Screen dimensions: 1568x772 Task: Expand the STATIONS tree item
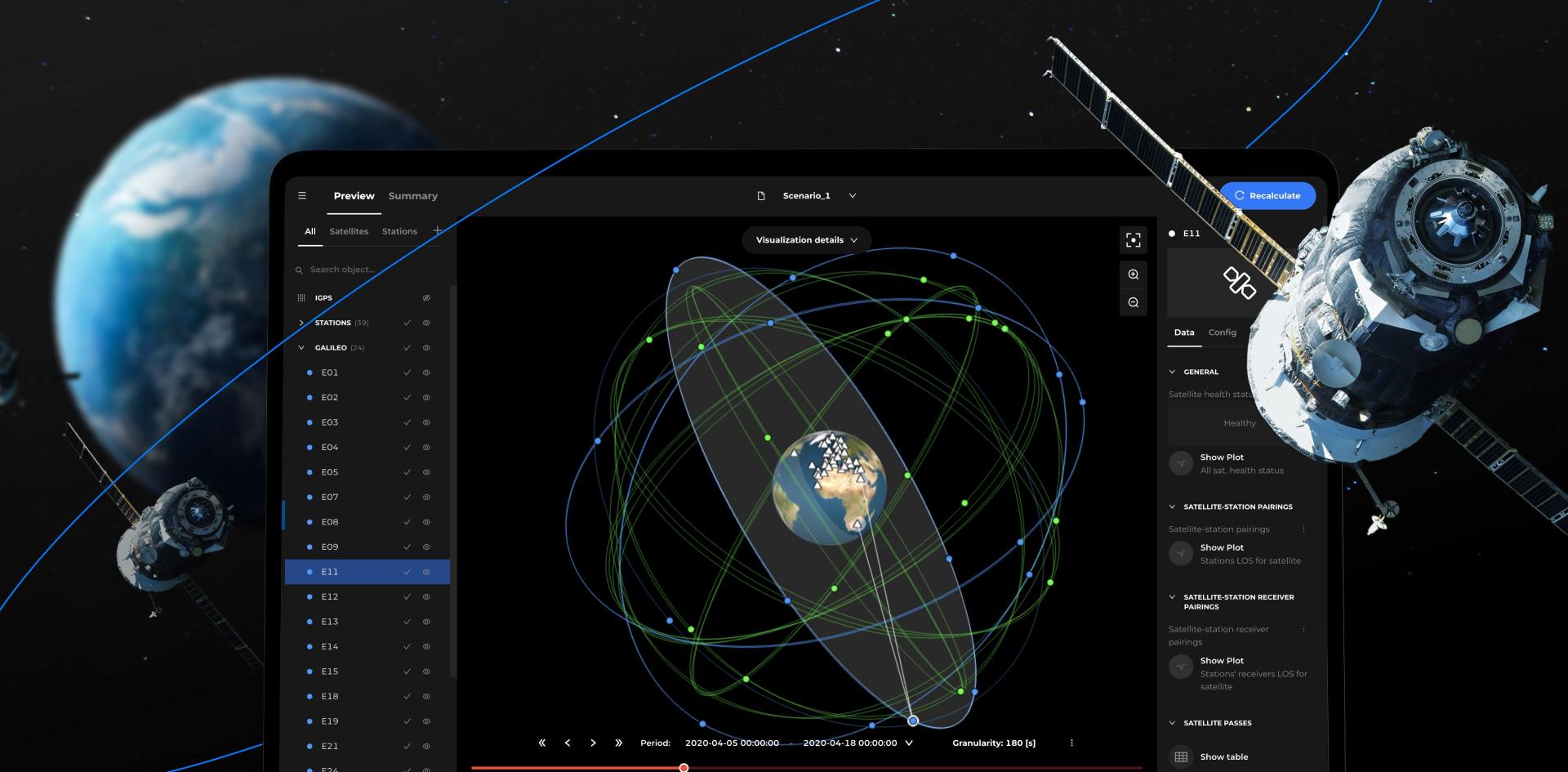(301, 323)
